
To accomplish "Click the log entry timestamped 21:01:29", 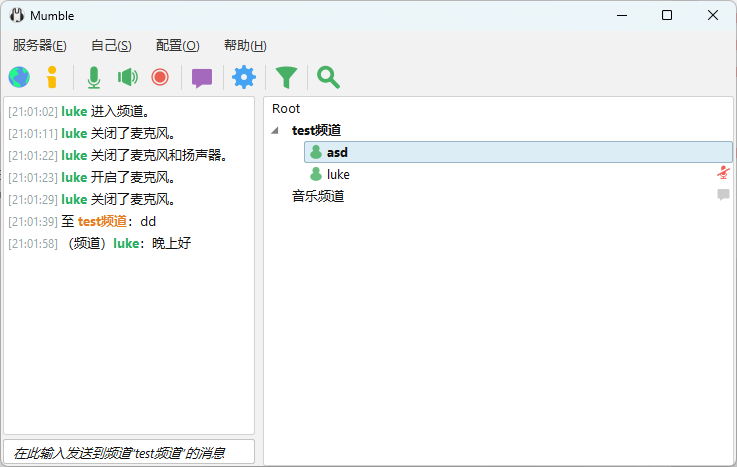I will 92,200.
